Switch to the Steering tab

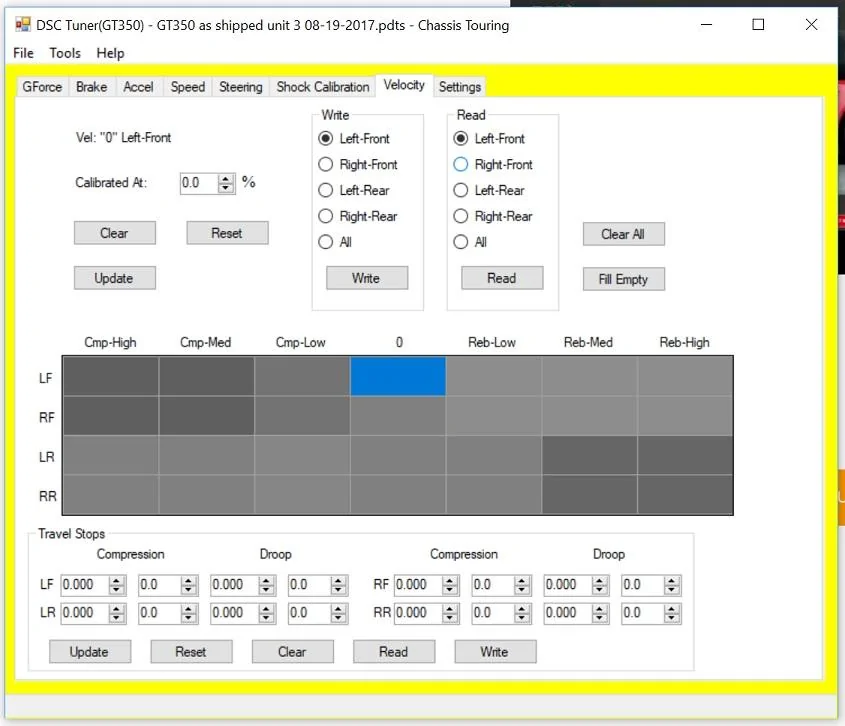[240, 87]
